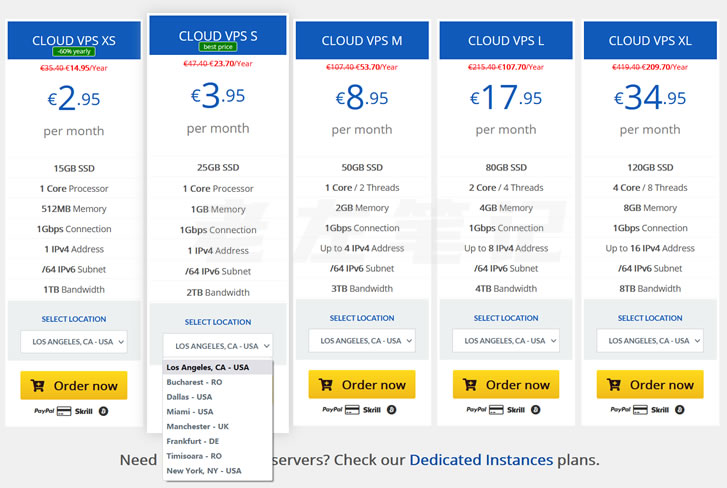
Task: Select Dallas - USA in the open dropdown
Action: click(190, 396)
